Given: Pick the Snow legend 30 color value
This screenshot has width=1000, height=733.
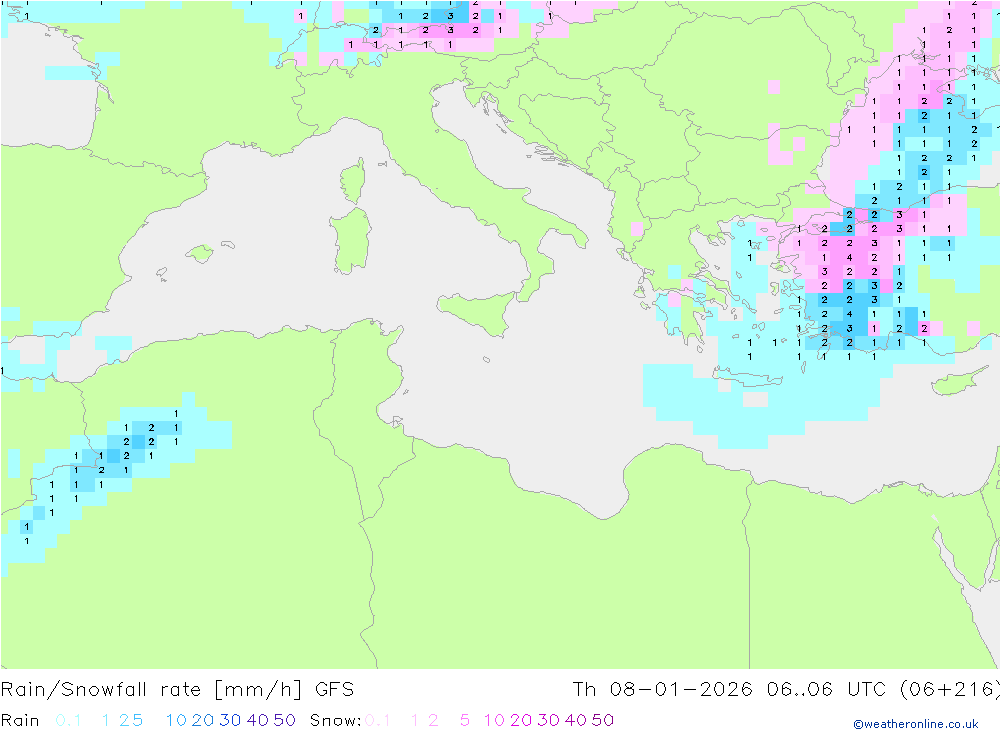Looking at the screenshot, I should coord(548,720).
